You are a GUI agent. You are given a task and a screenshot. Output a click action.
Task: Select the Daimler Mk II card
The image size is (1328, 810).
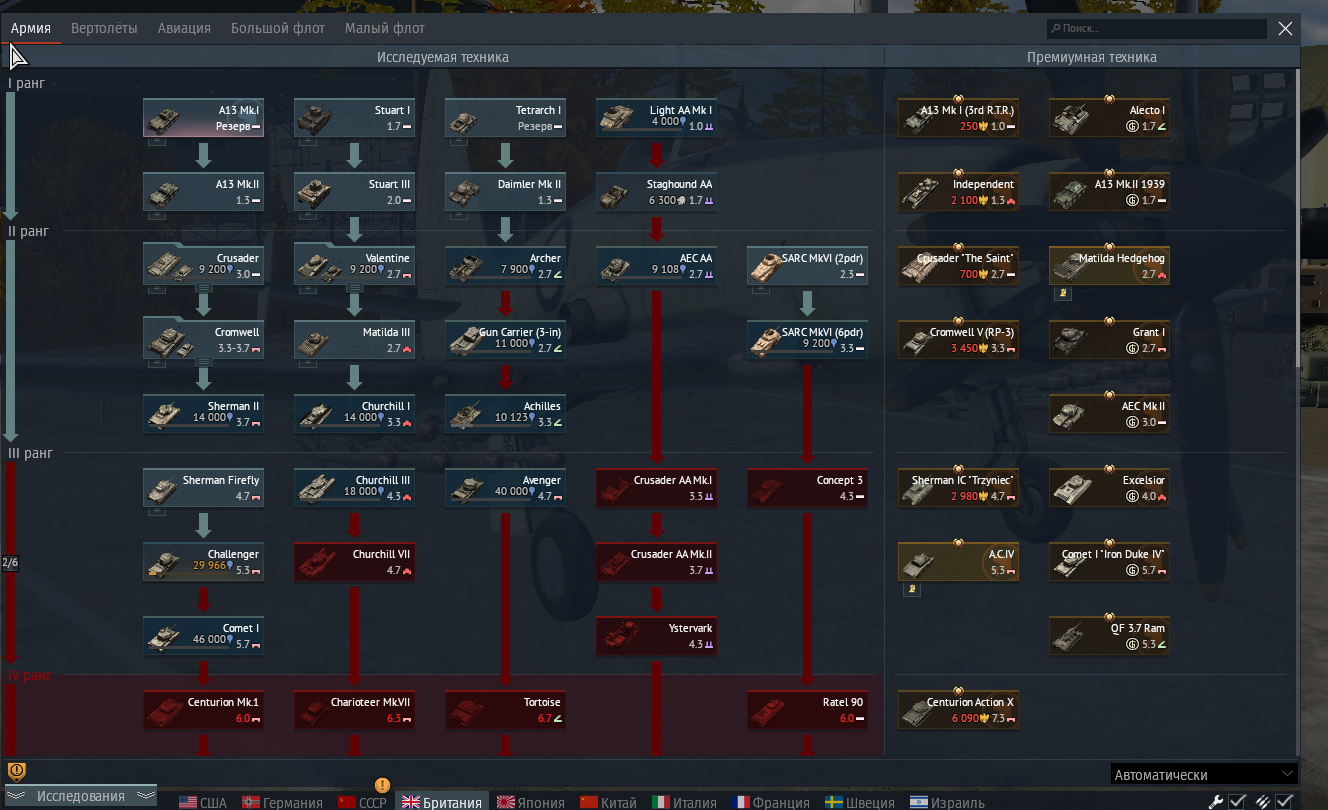[505, 192]
